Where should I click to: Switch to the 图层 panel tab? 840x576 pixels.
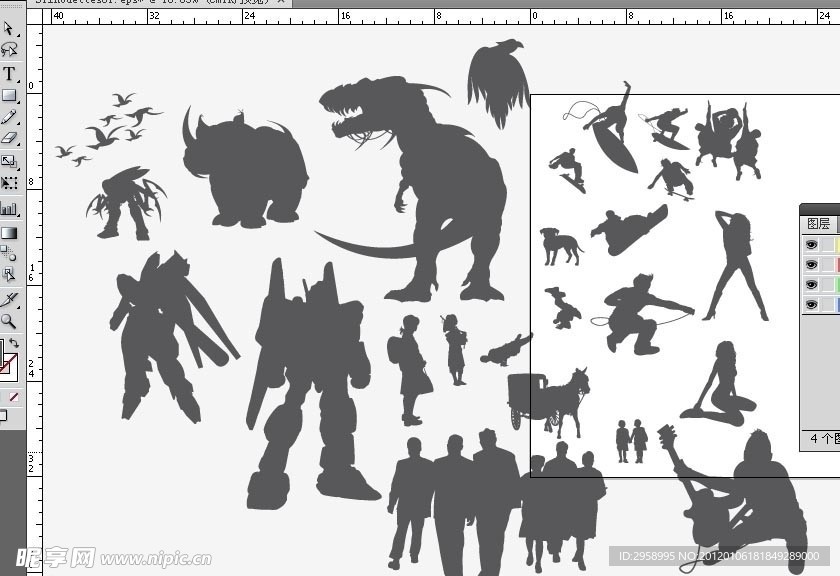[819, 224]
